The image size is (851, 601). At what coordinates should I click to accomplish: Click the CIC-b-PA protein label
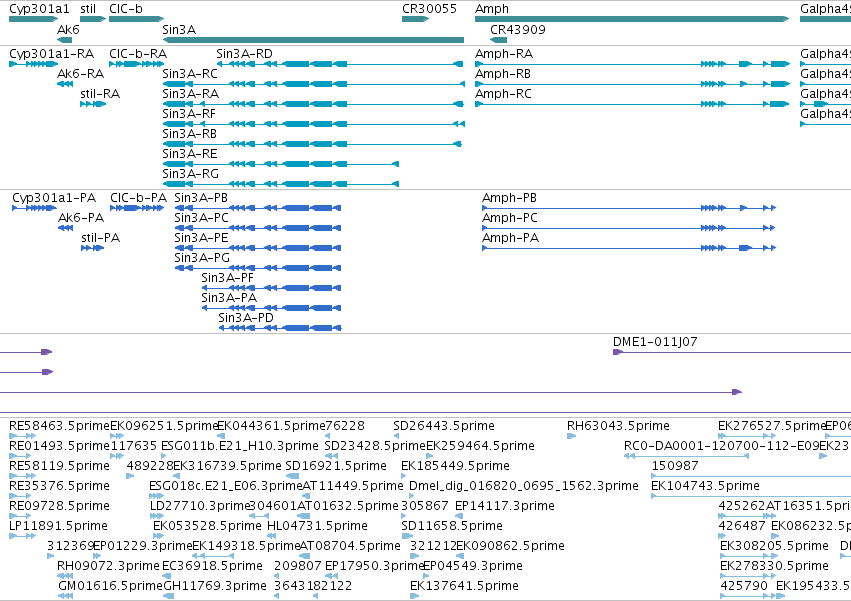(138, 198)
